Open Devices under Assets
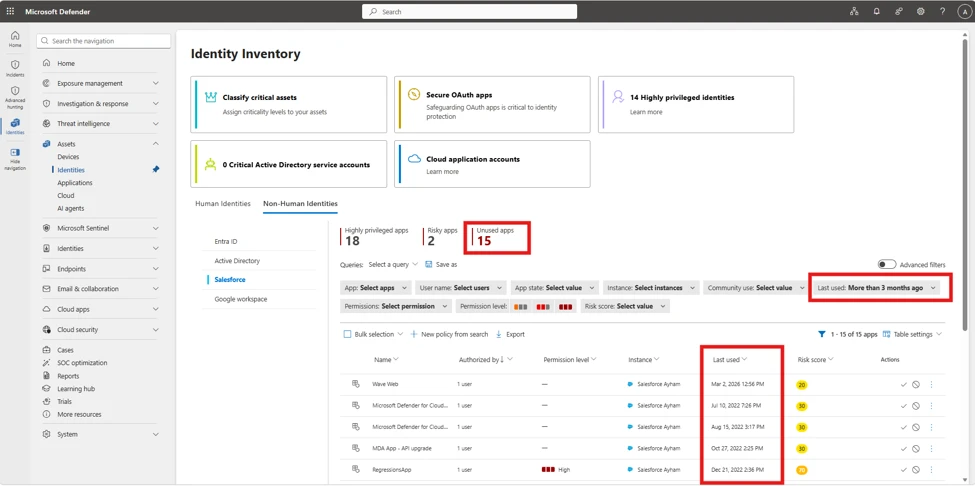The height and width of the screenshot is (486, 975). [68, 157]
